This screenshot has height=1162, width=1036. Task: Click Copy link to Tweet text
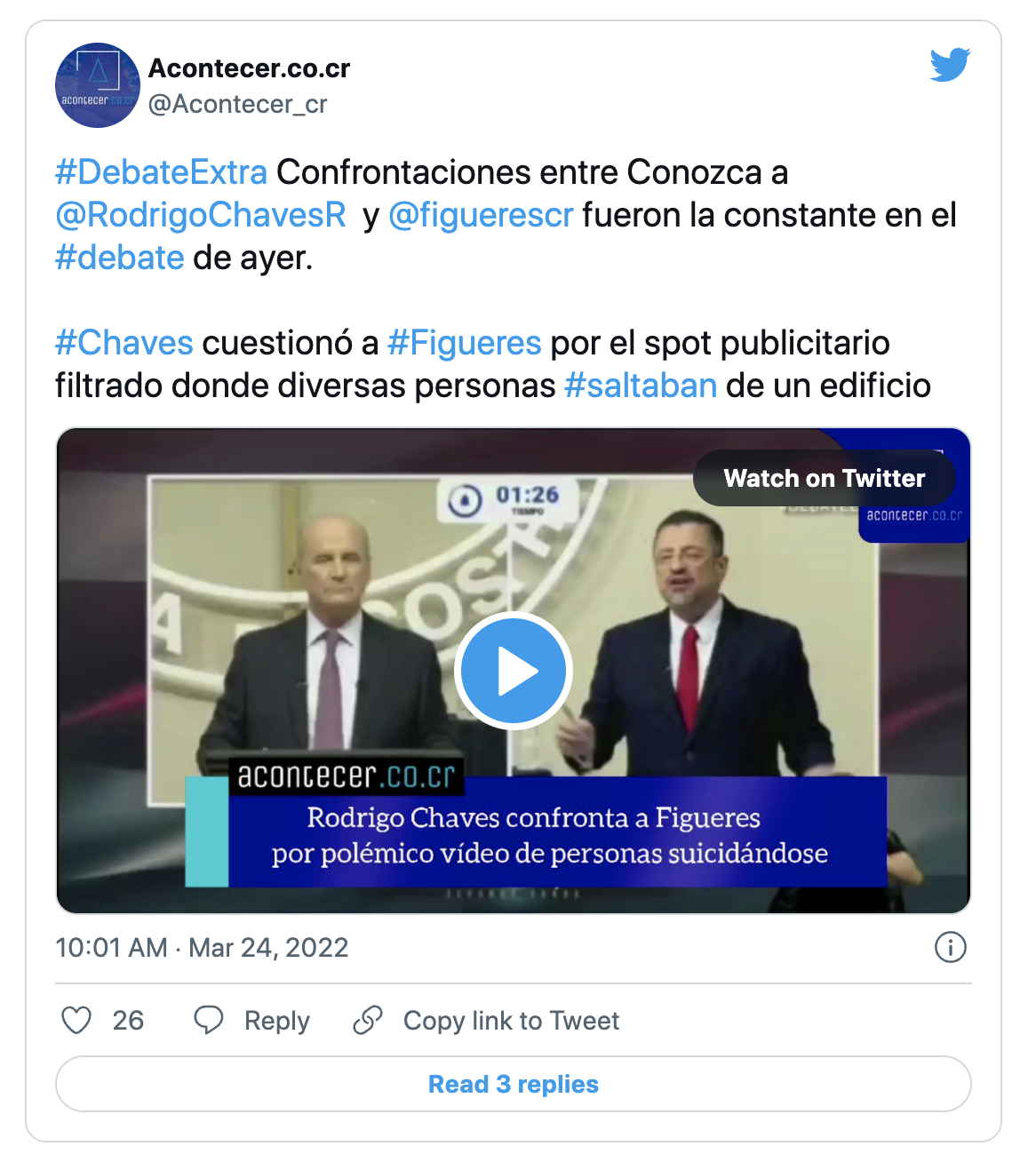pyautogui.click(x=512, y=1021)
